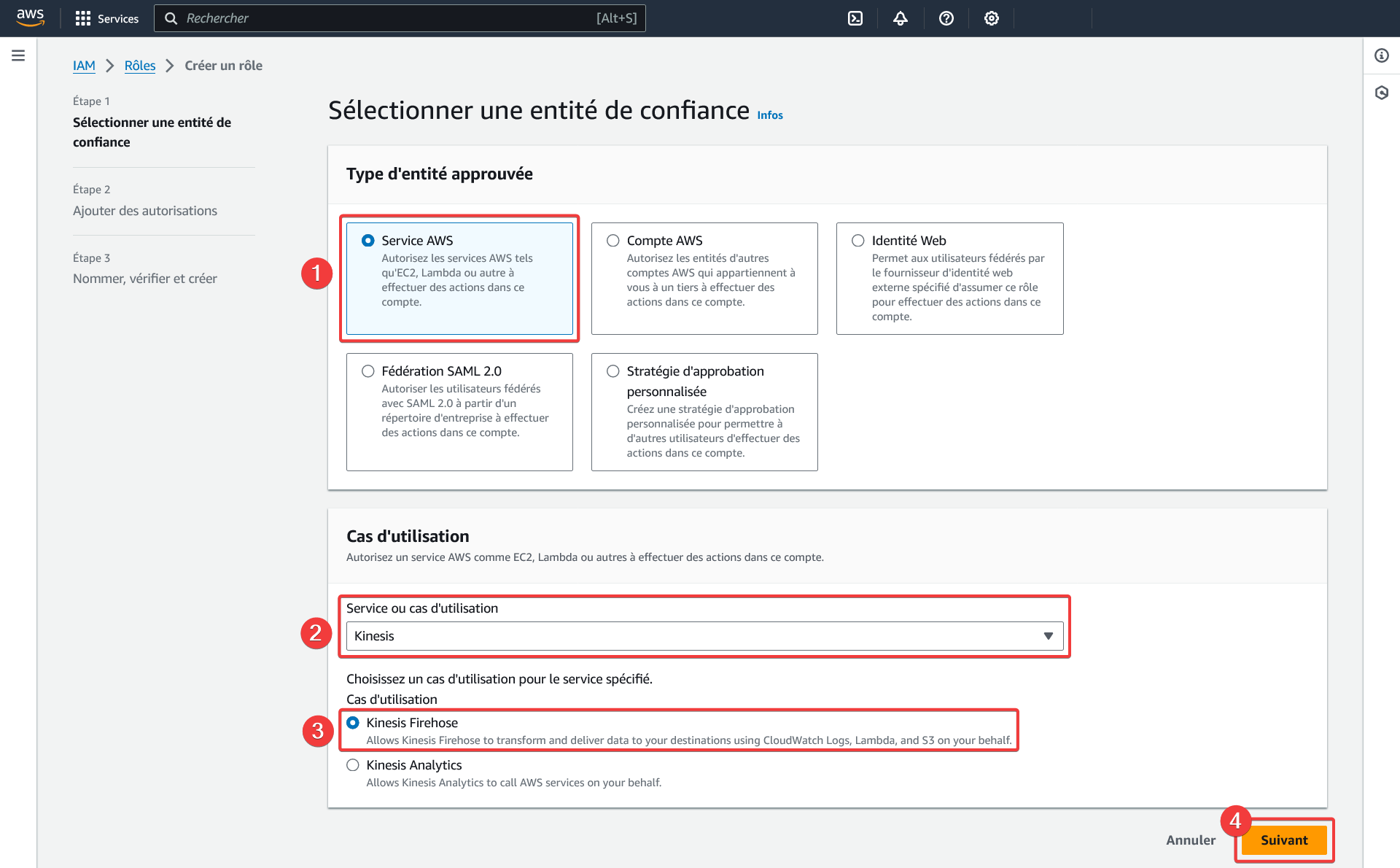Viewport: 1400px width, 868px height.
Task: Click the 'Type d'entité approuvée' heading
Action: (x=440, y=174)
